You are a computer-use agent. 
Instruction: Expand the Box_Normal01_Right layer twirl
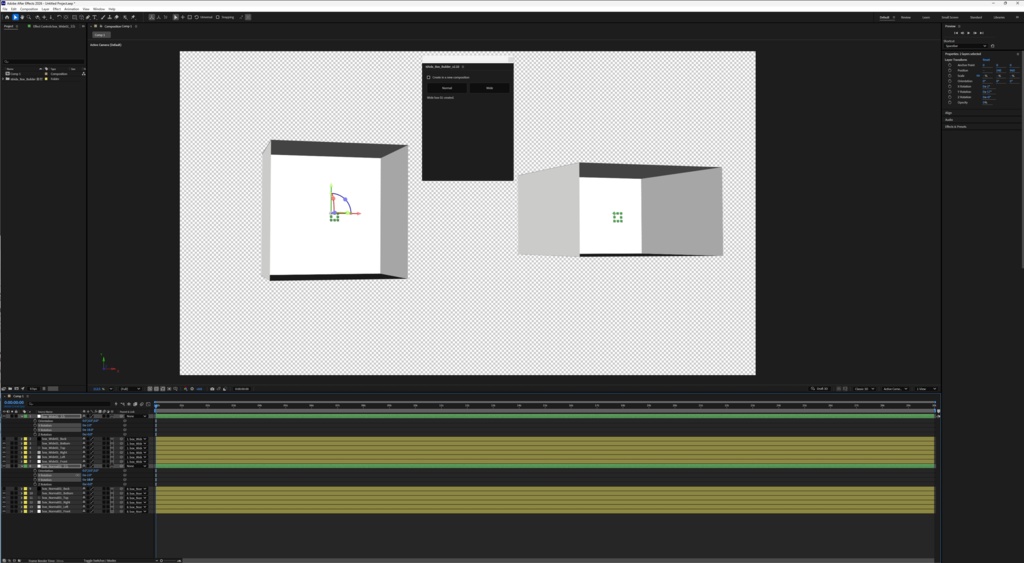point(22,502)
